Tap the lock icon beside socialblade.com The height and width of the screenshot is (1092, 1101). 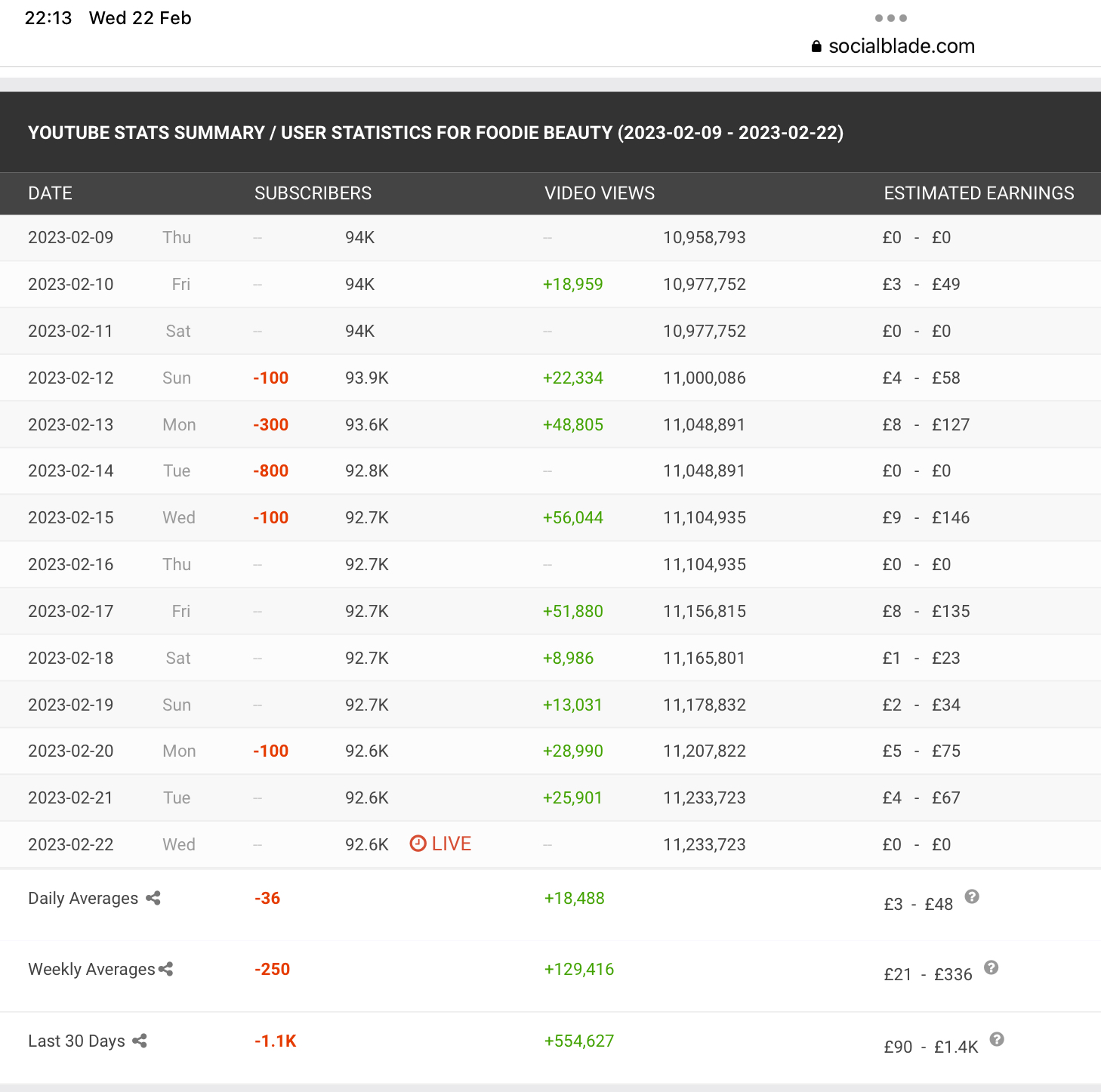point(816,46)
